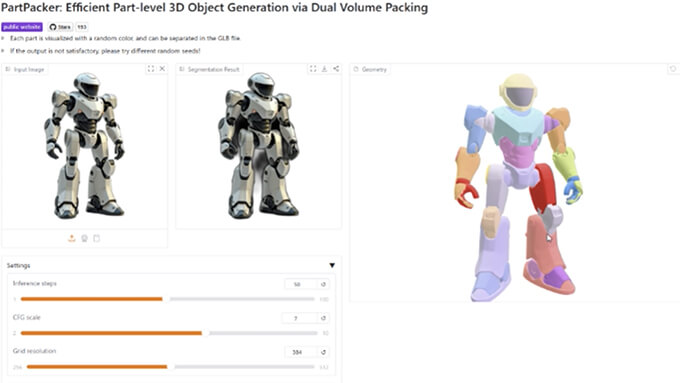Screen dimensions: 680x383
Task: Click the Inference steps slider track
Action: 167,299
